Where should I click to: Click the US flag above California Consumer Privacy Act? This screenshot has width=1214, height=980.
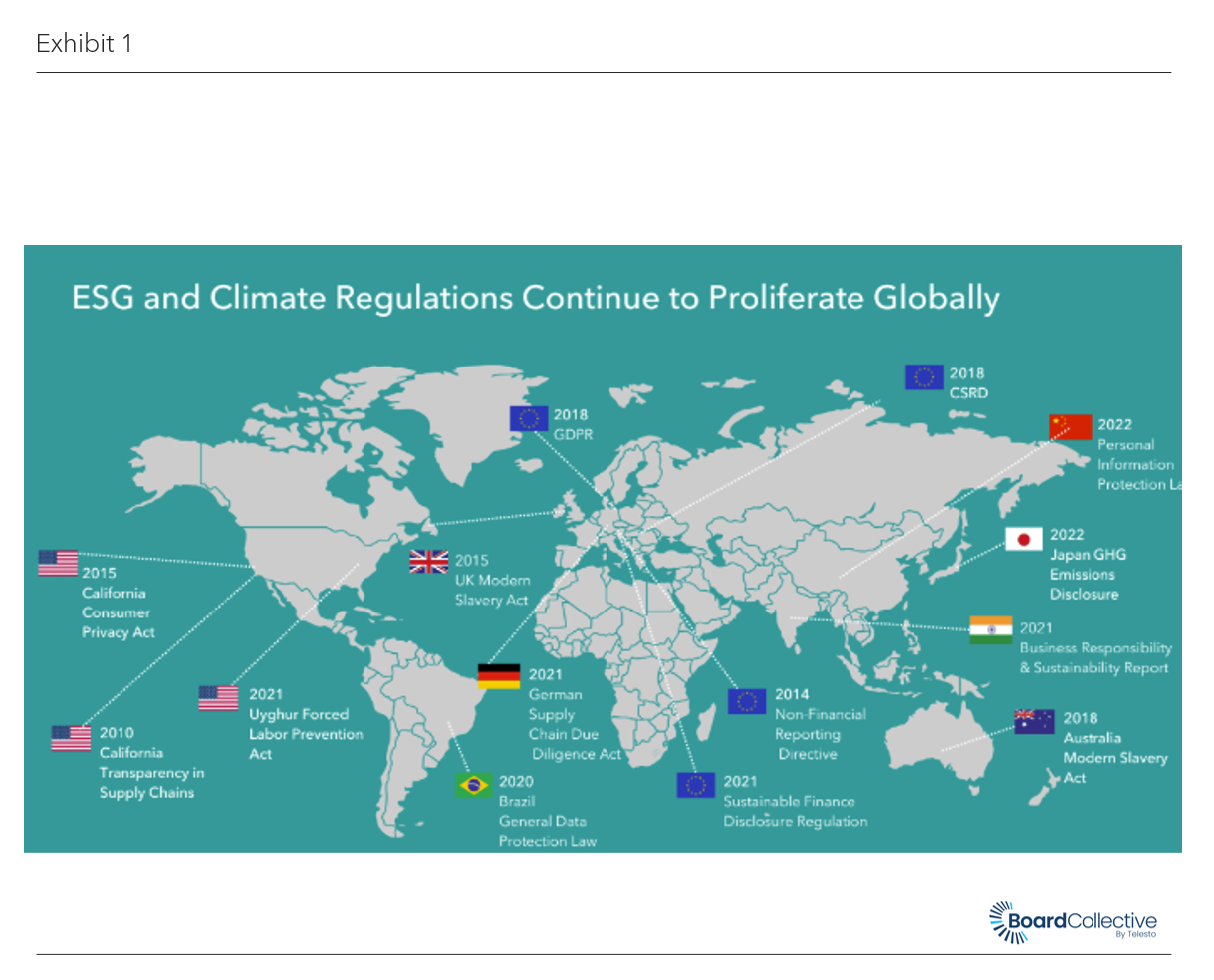58,563
